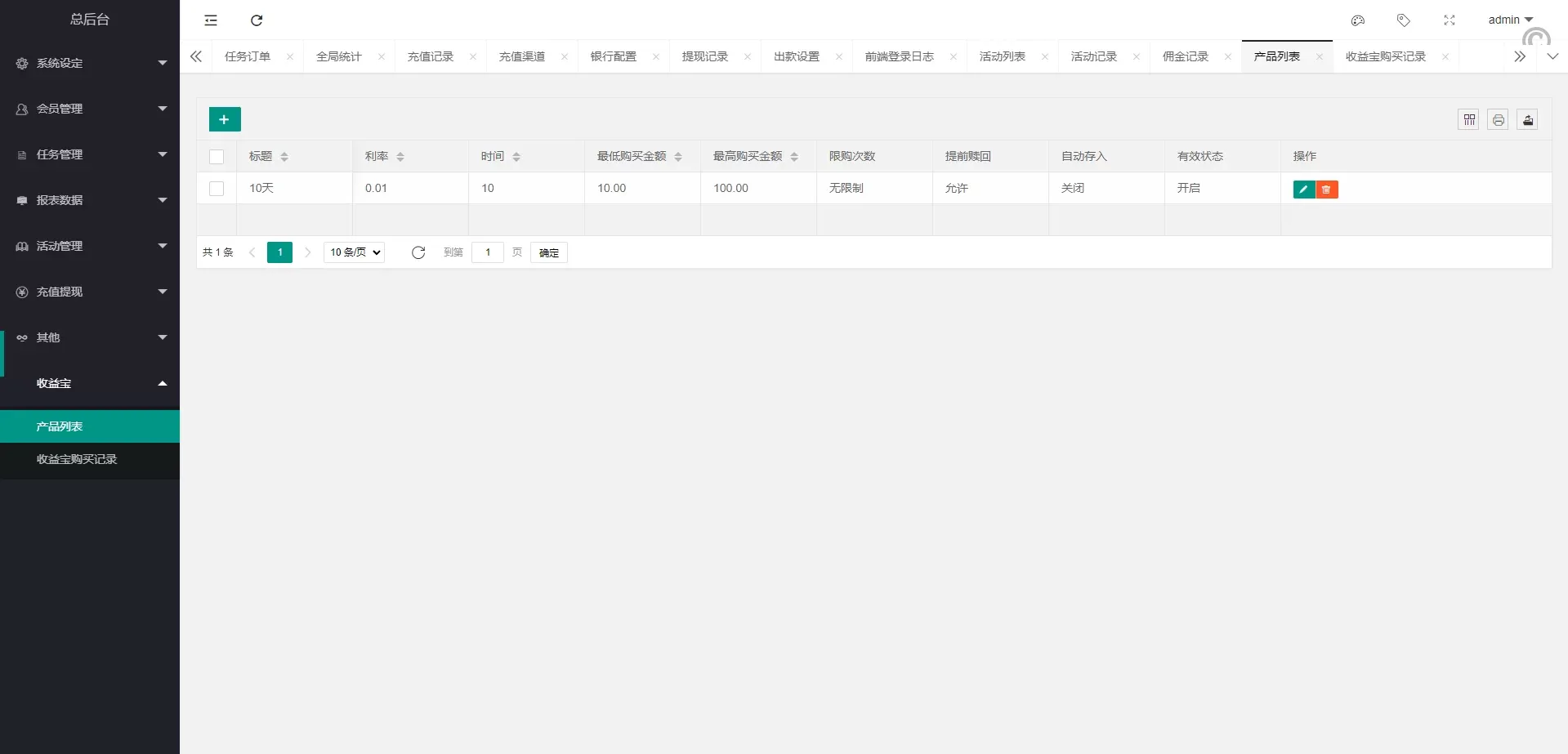Open the 10 条/页 page size dropdown
This screenshot has height=754, width=1568.
pyautogui.click(x=355, y=252)
